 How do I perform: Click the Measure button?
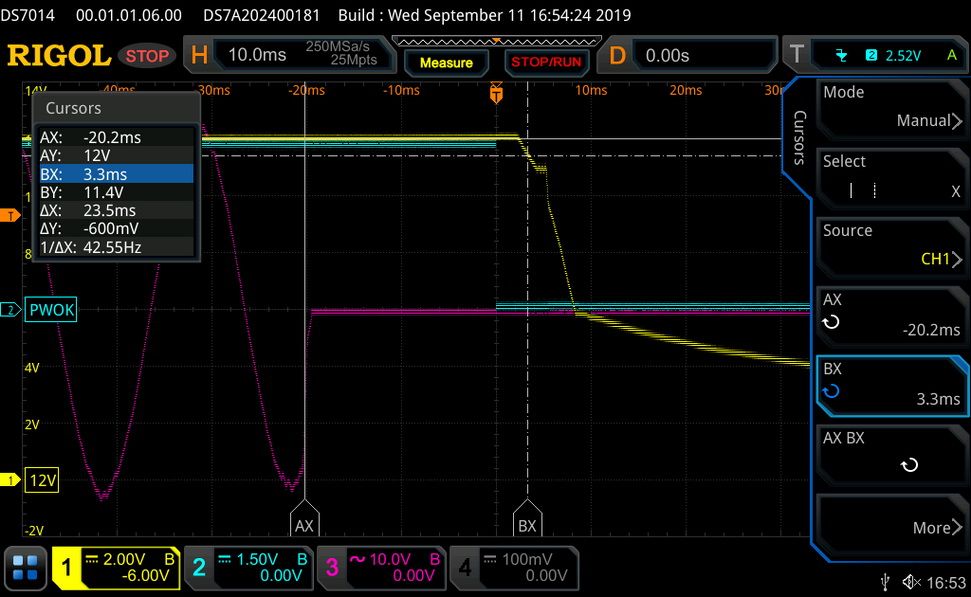[x=446, y=63]
